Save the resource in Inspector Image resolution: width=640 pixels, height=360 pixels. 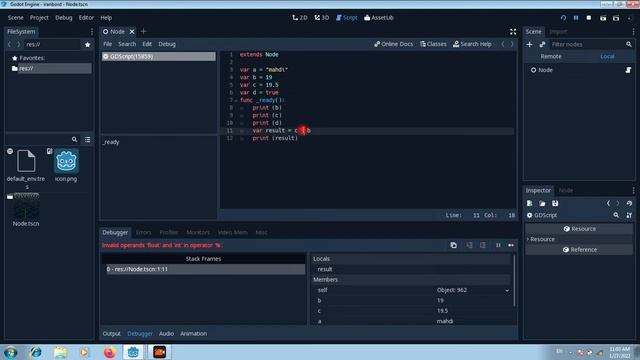(555, 203)
